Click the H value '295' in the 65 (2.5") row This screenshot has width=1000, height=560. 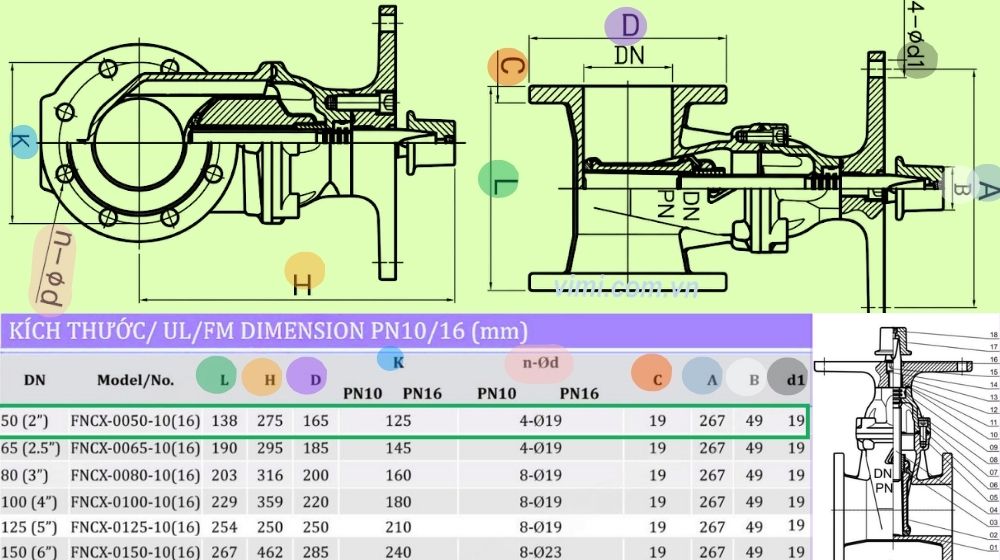(270, 448)
